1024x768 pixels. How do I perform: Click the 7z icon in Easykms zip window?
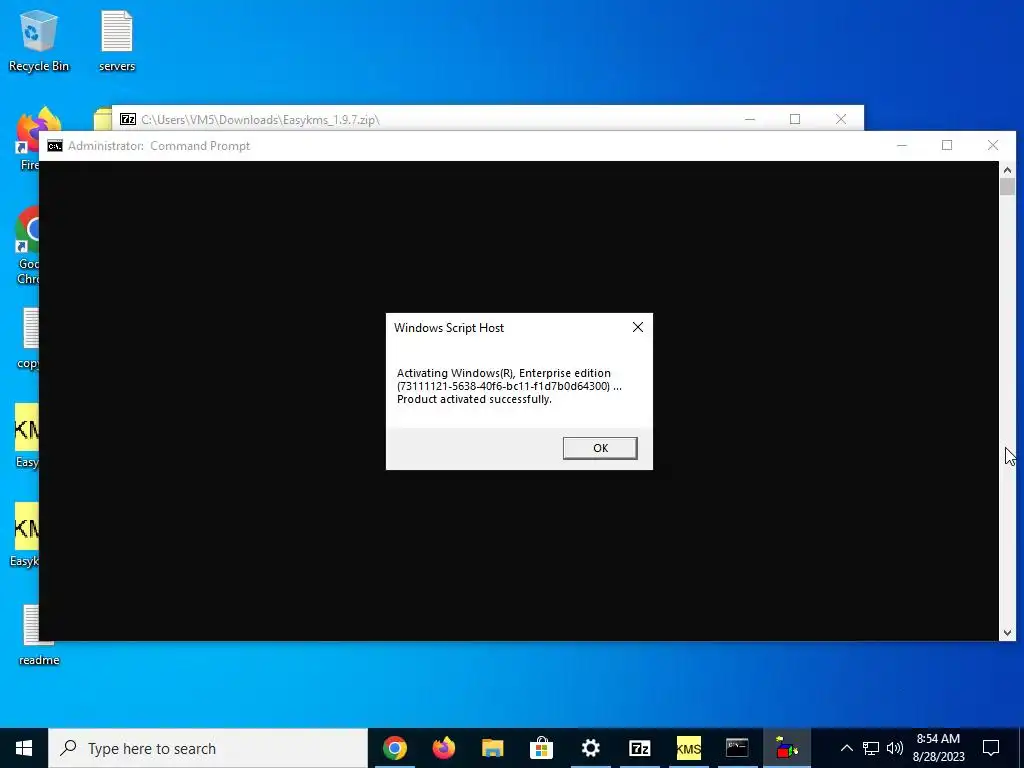click(x=128, y=119)
